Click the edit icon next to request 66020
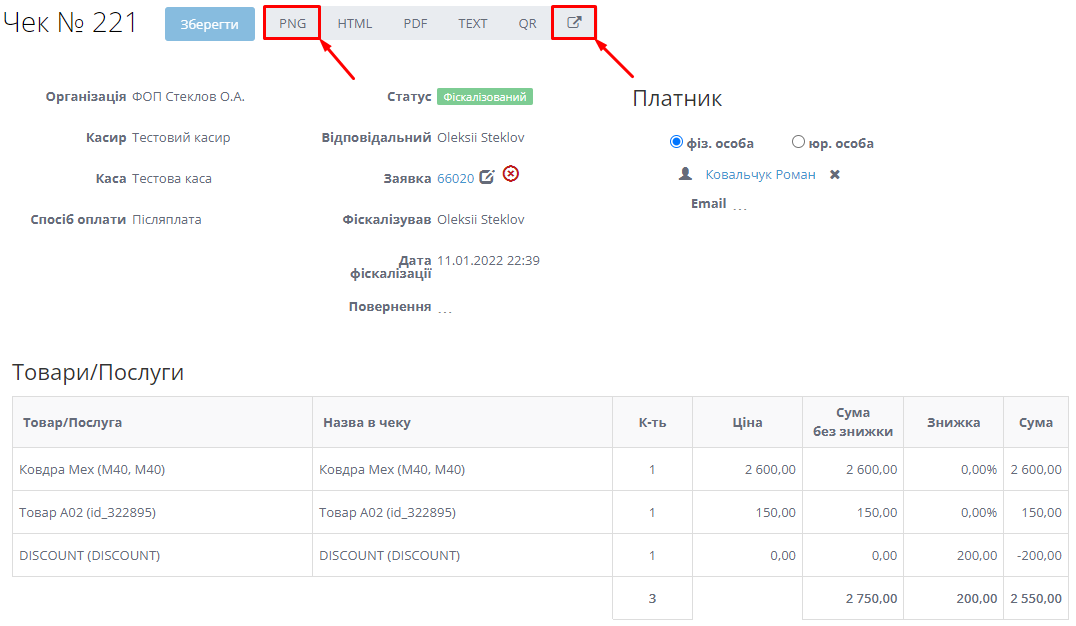The image size is (1076, 626). coord(487,177)
